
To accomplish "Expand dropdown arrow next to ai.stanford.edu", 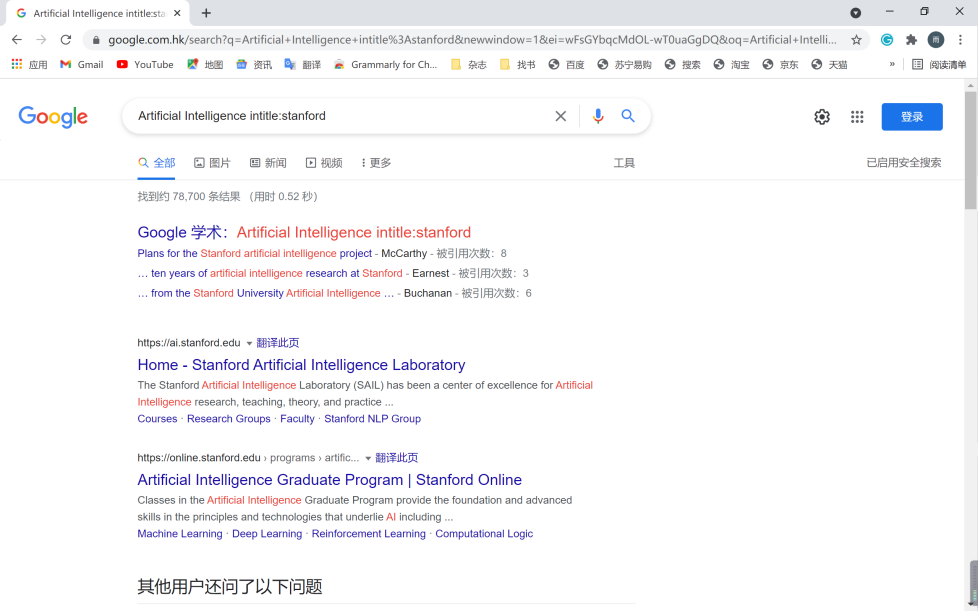I will click(x=249, y=344).
